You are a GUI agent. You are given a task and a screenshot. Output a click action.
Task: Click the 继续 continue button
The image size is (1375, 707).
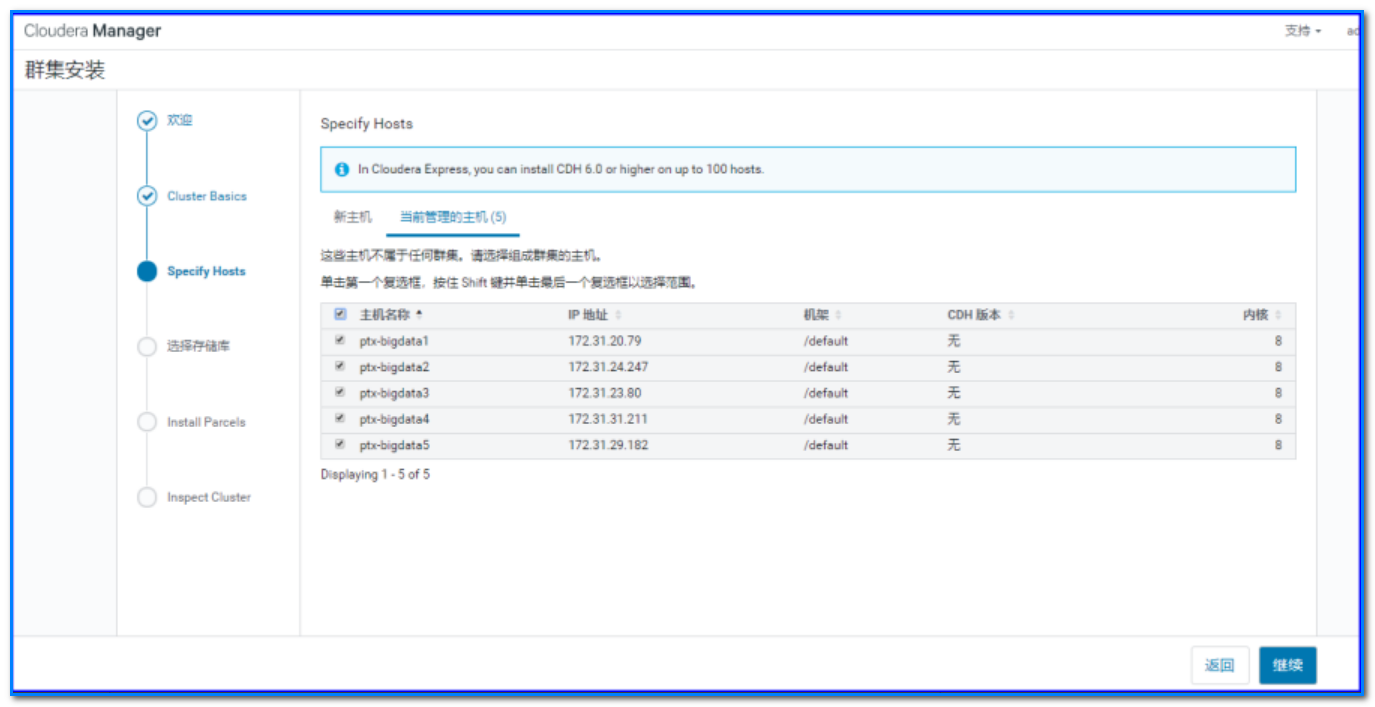(x=1287, y=665)
